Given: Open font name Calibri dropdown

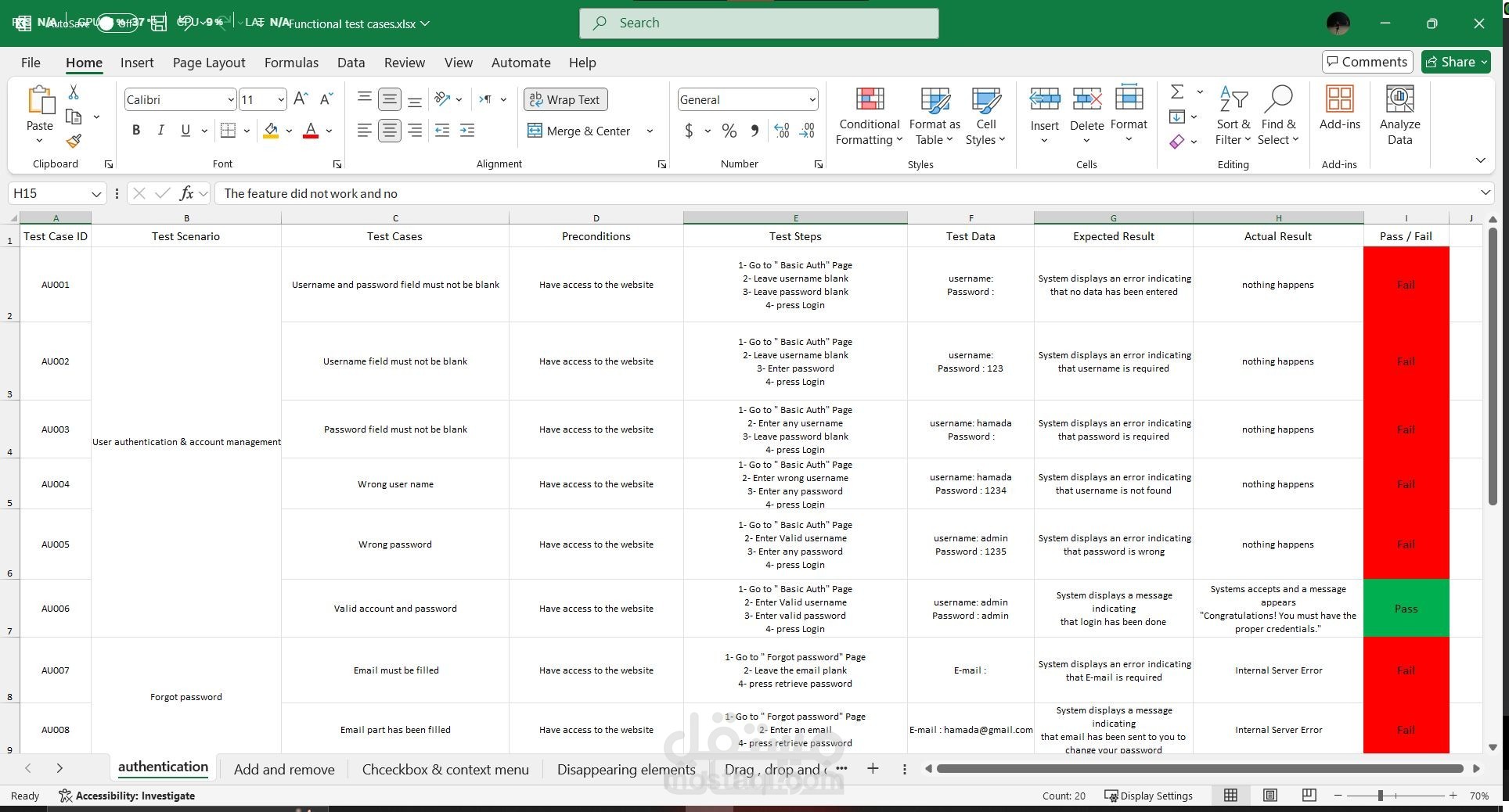Looking at the screenshot, I should point(231,99).
